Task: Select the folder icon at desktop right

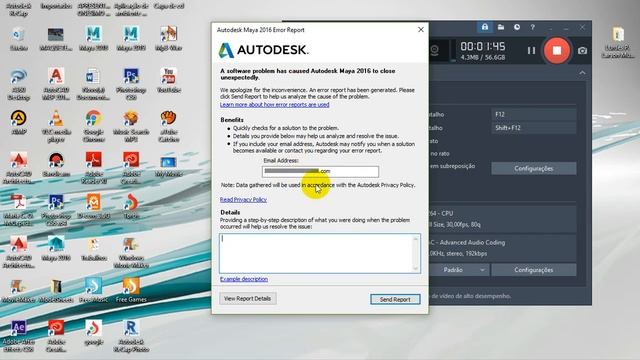Action: pos(618,43)
